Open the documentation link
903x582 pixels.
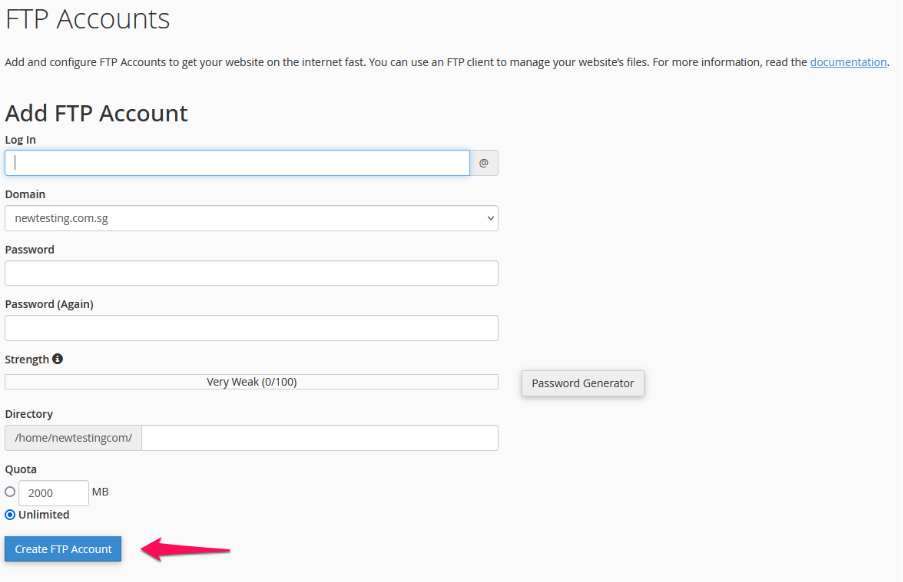tap(848, 62)
